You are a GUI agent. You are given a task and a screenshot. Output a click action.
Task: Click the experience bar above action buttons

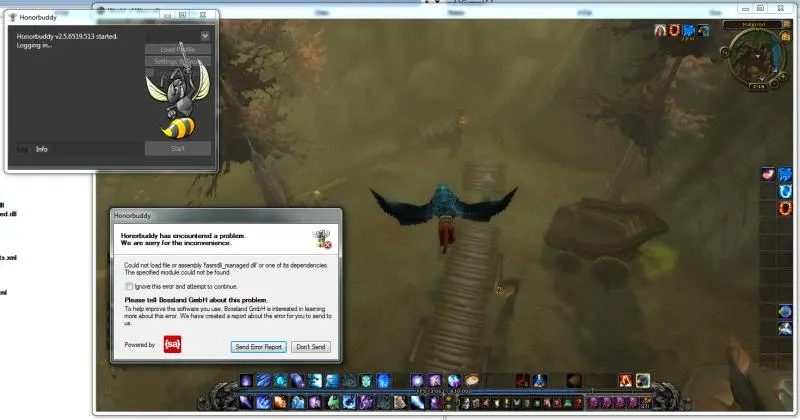tap(444, 391)
